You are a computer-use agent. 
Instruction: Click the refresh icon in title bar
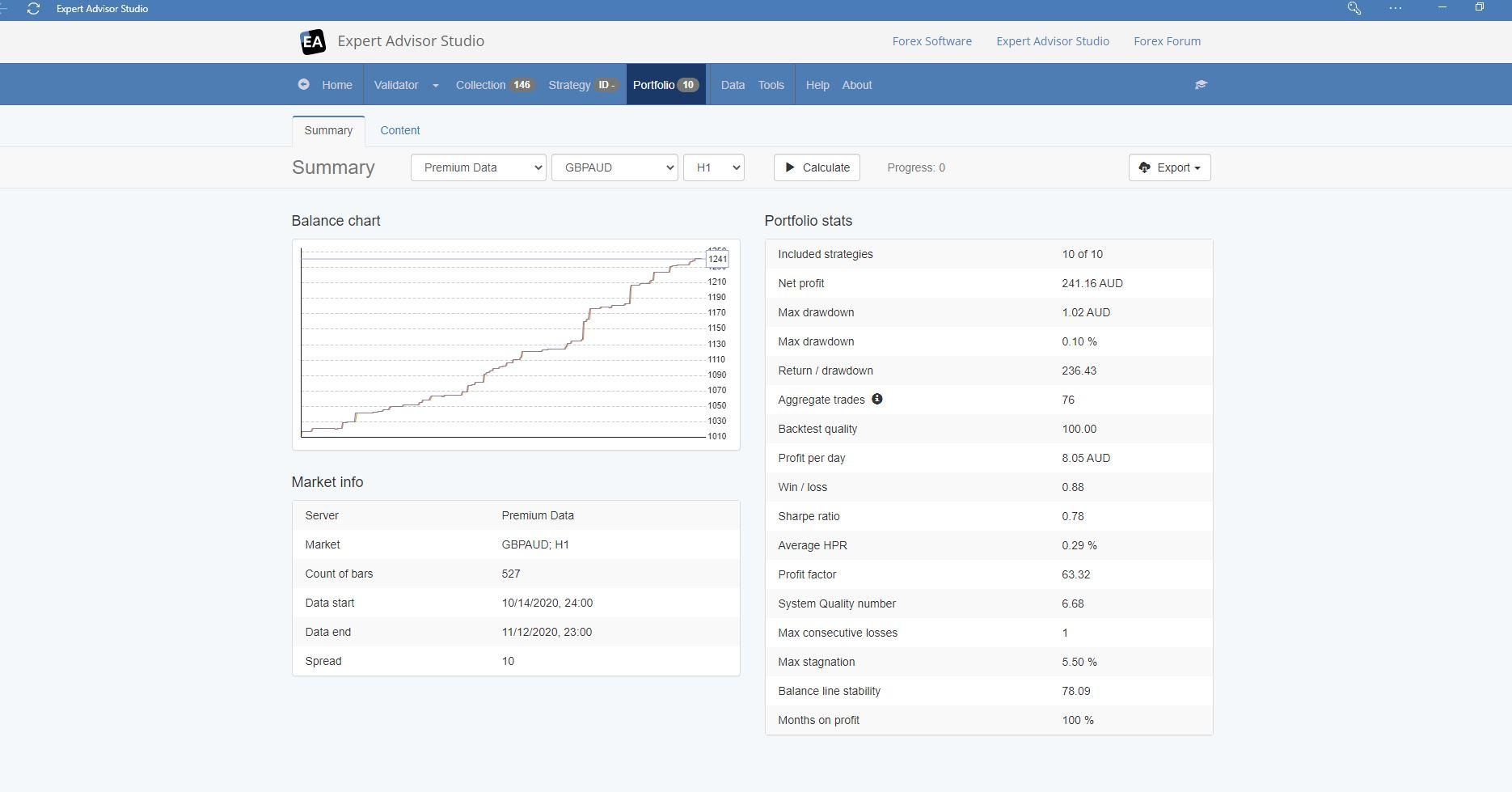tap(33, 9)
